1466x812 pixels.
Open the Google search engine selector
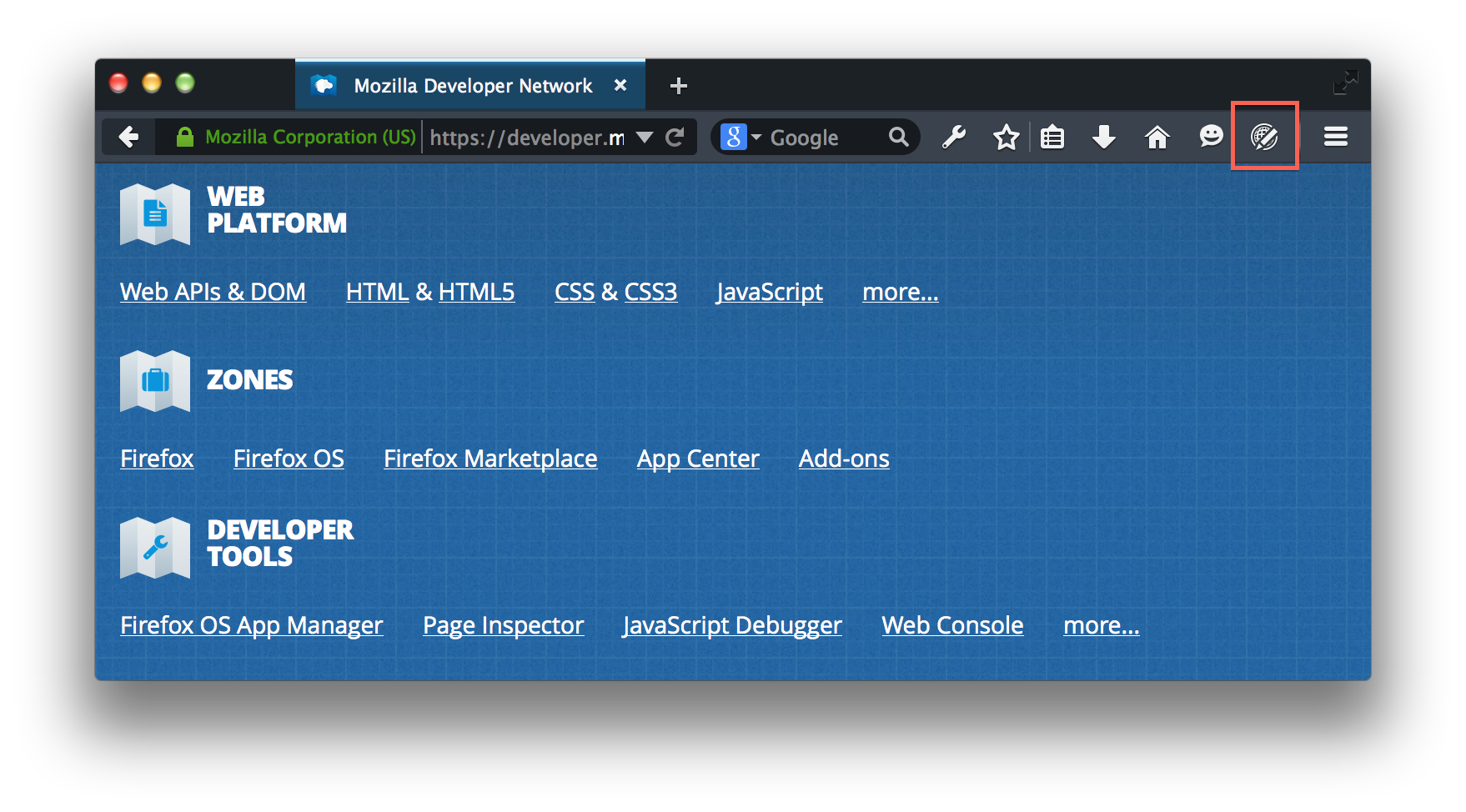pos(741,137)
